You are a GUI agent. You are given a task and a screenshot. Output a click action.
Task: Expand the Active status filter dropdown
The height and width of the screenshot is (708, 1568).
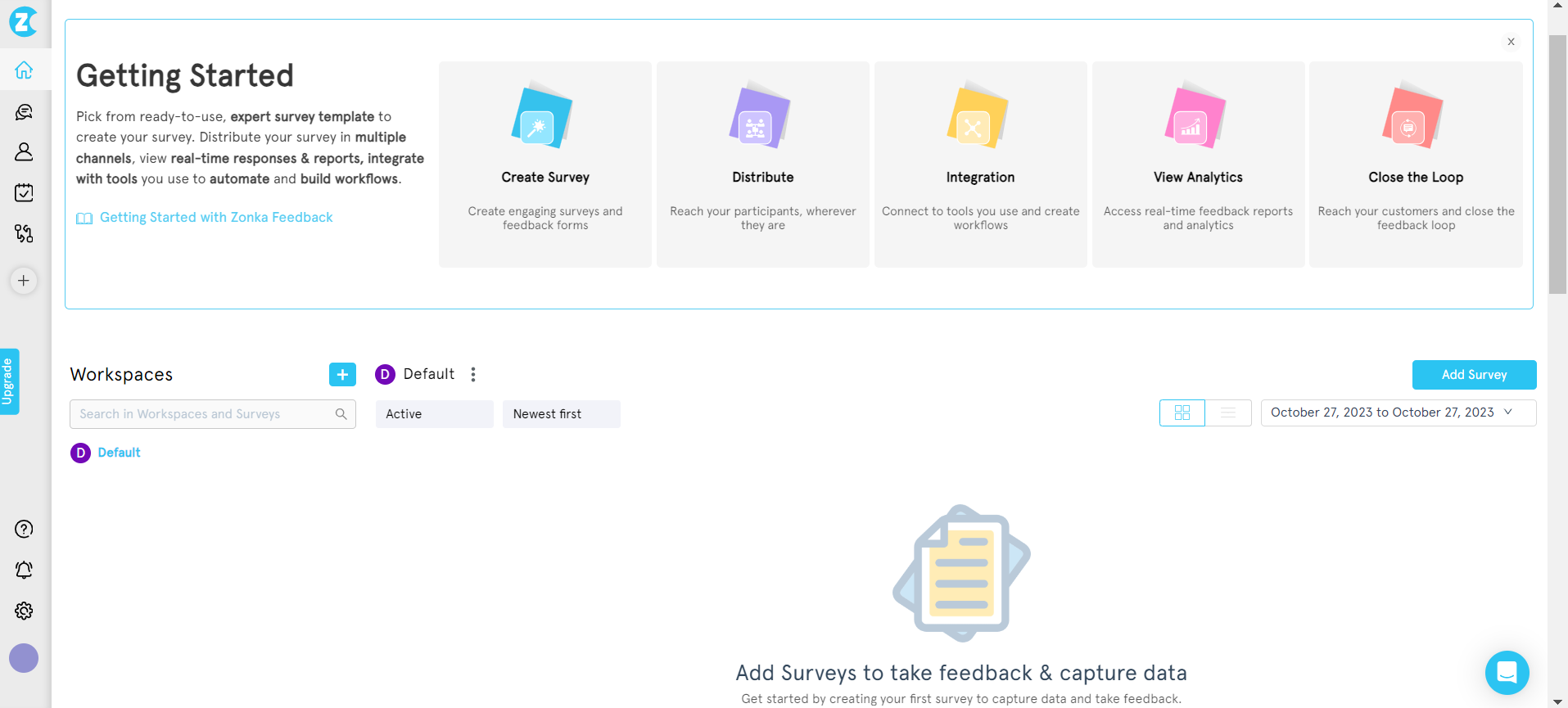(x=434, y=414)
